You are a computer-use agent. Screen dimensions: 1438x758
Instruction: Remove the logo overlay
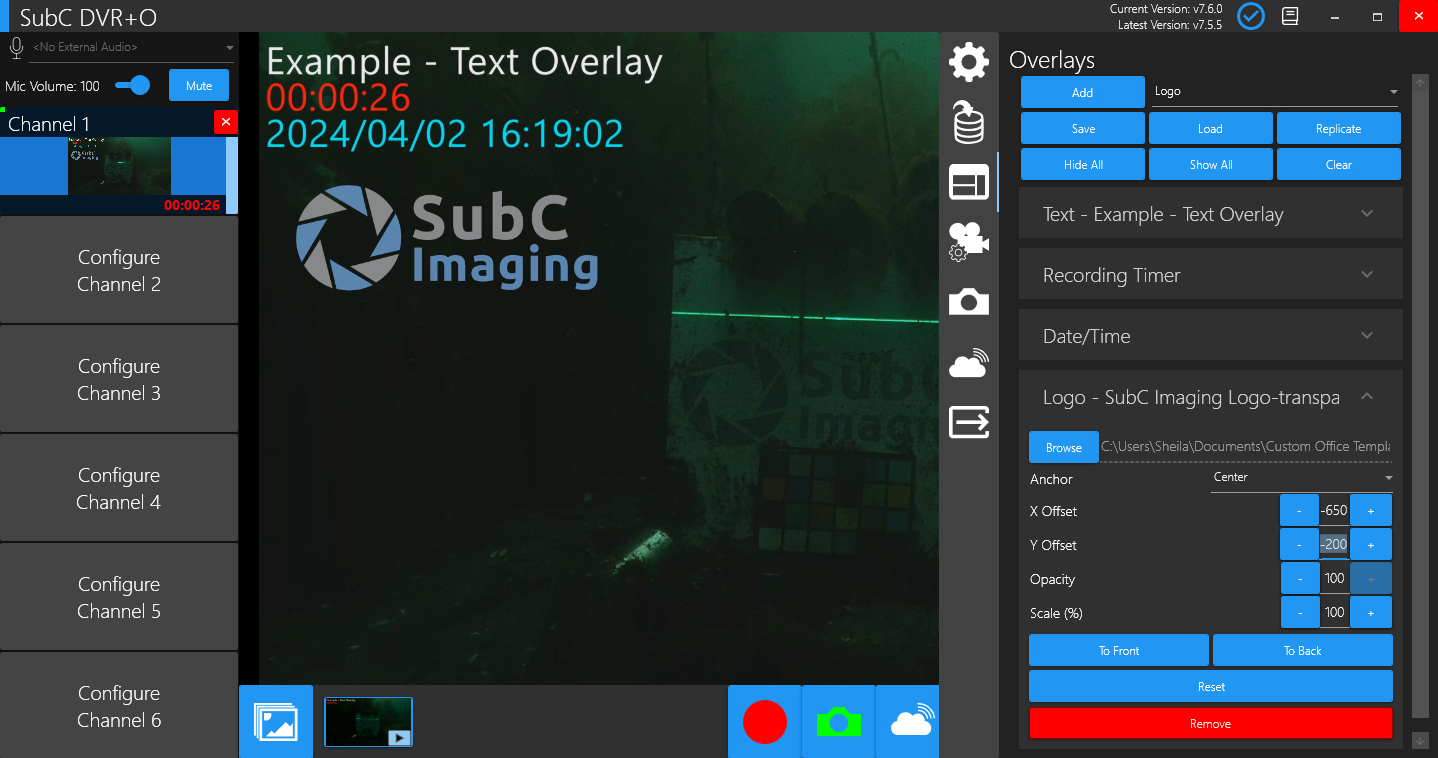pos(1210,723)
